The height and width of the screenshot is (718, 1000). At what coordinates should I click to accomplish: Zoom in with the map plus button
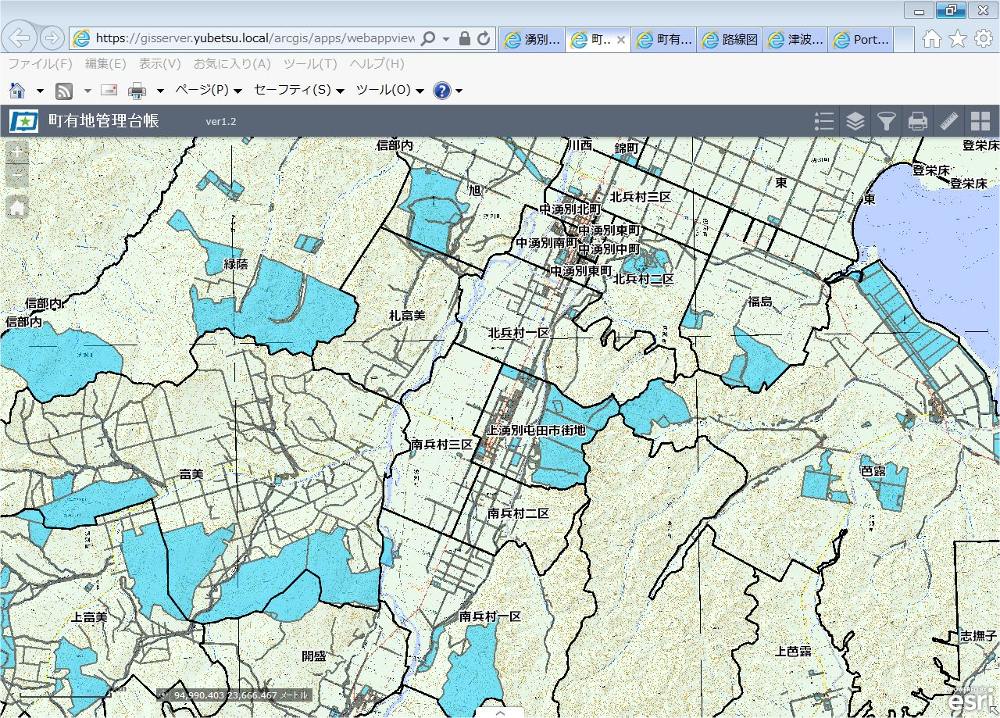(x=17, y=152)
